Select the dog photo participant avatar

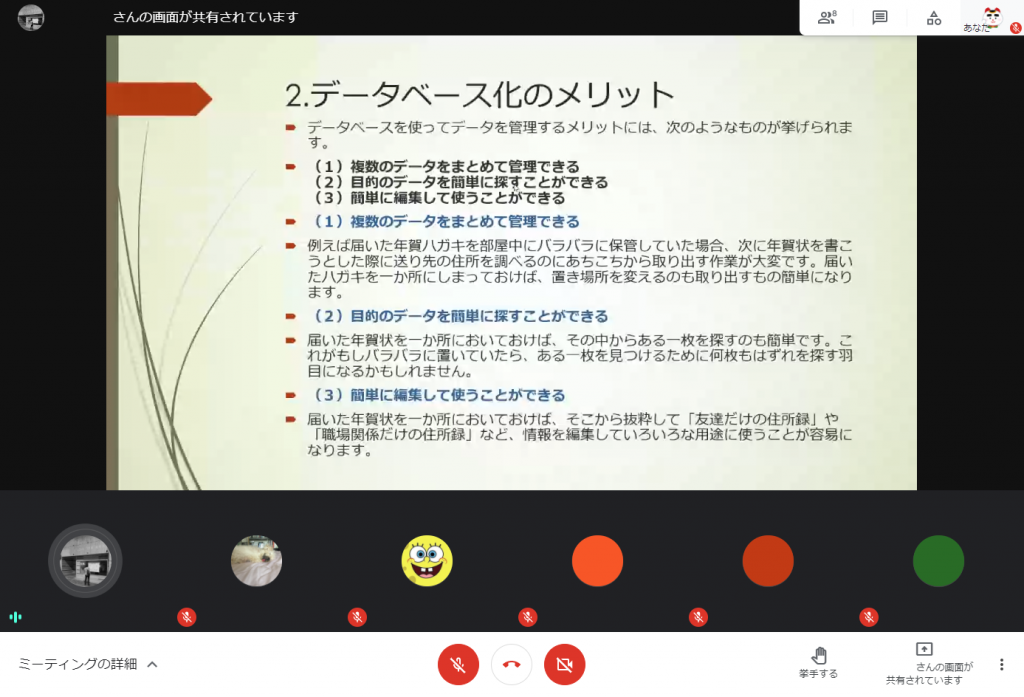pos(256,561)
